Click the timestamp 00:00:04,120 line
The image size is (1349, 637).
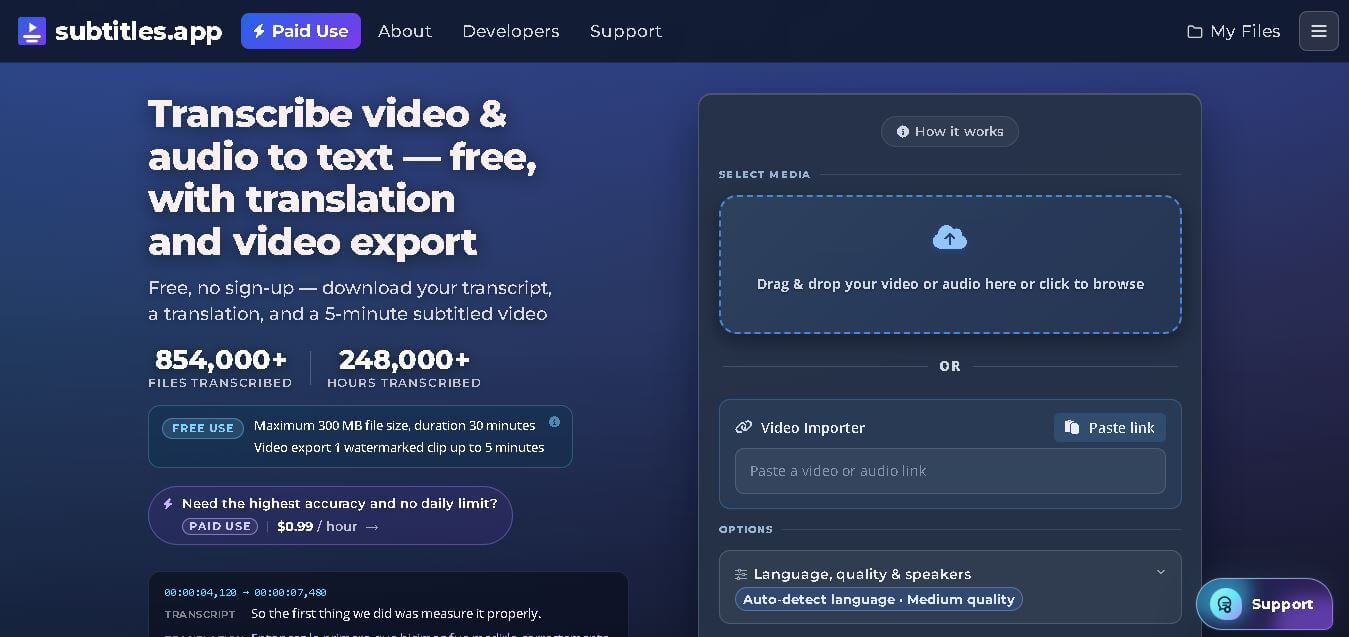(x=245, y=592)
